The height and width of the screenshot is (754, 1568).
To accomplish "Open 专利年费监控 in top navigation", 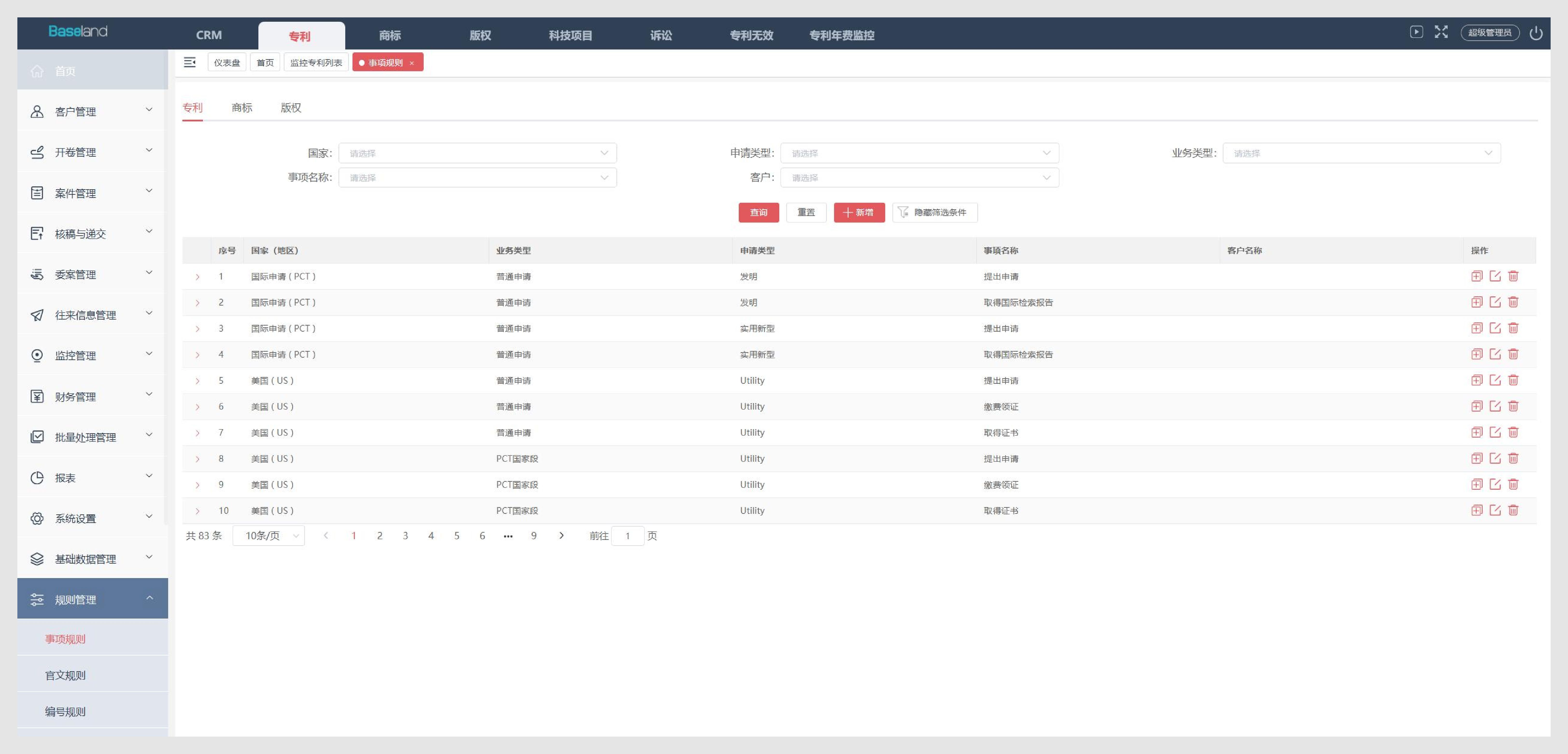I will pos(842,35).
